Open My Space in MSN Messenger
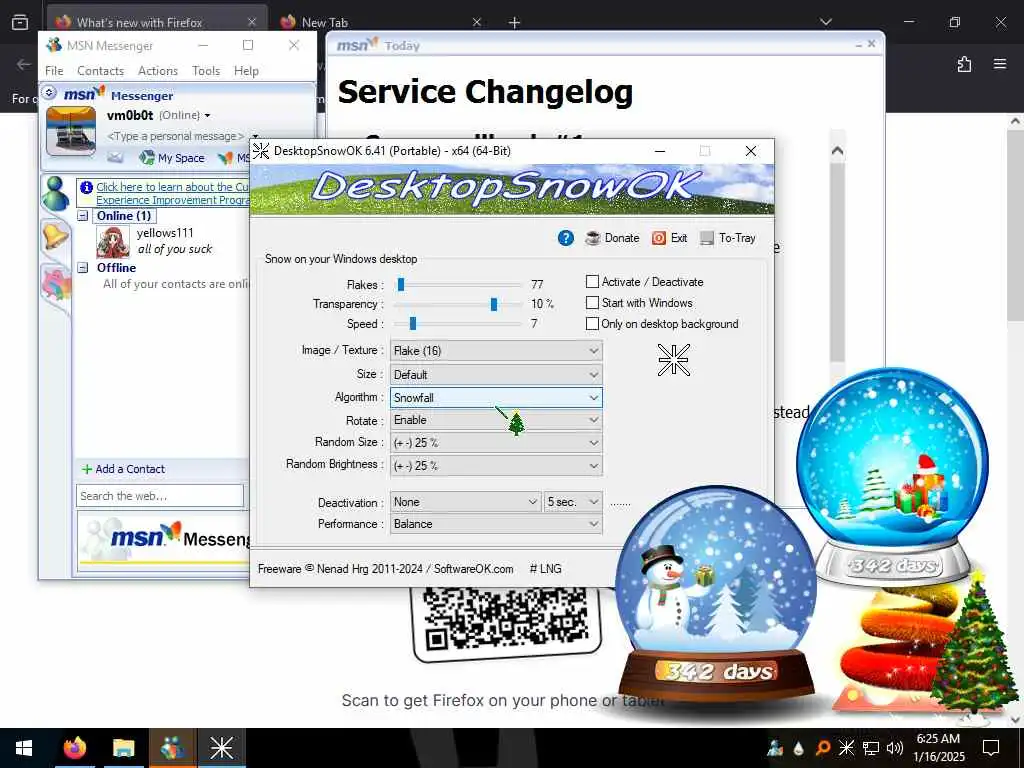 172,157
